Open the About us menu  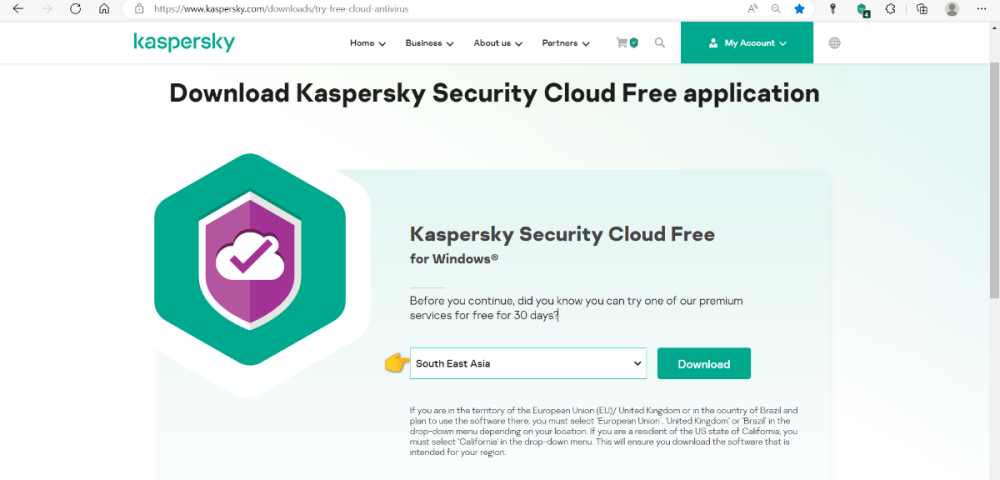pyautogui.click(x=498, y=43)
